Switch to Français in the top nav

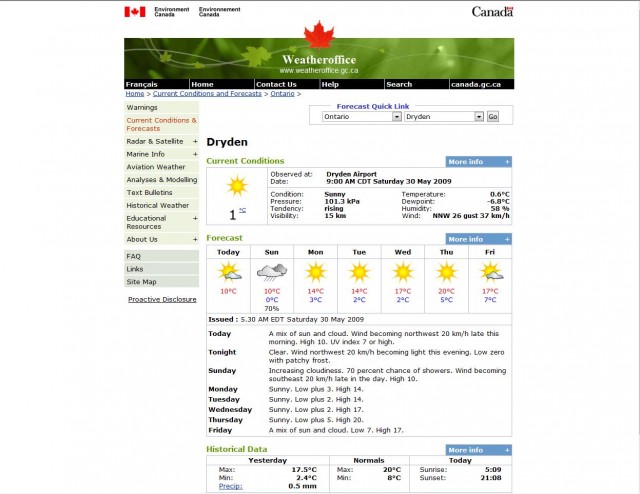pyautogui.click(x=142, y=85)
